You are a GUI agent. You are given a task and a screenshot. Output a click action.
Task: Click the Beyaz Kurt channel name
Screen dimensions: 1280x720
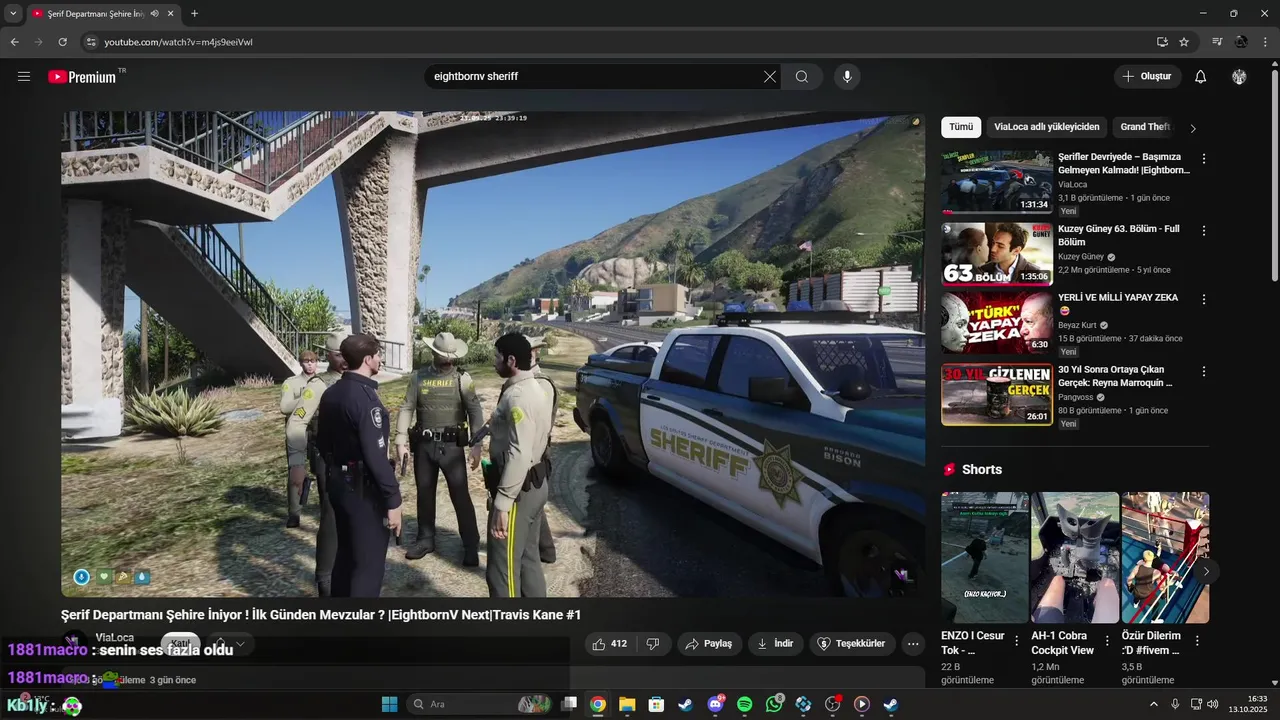[1077, 325]
